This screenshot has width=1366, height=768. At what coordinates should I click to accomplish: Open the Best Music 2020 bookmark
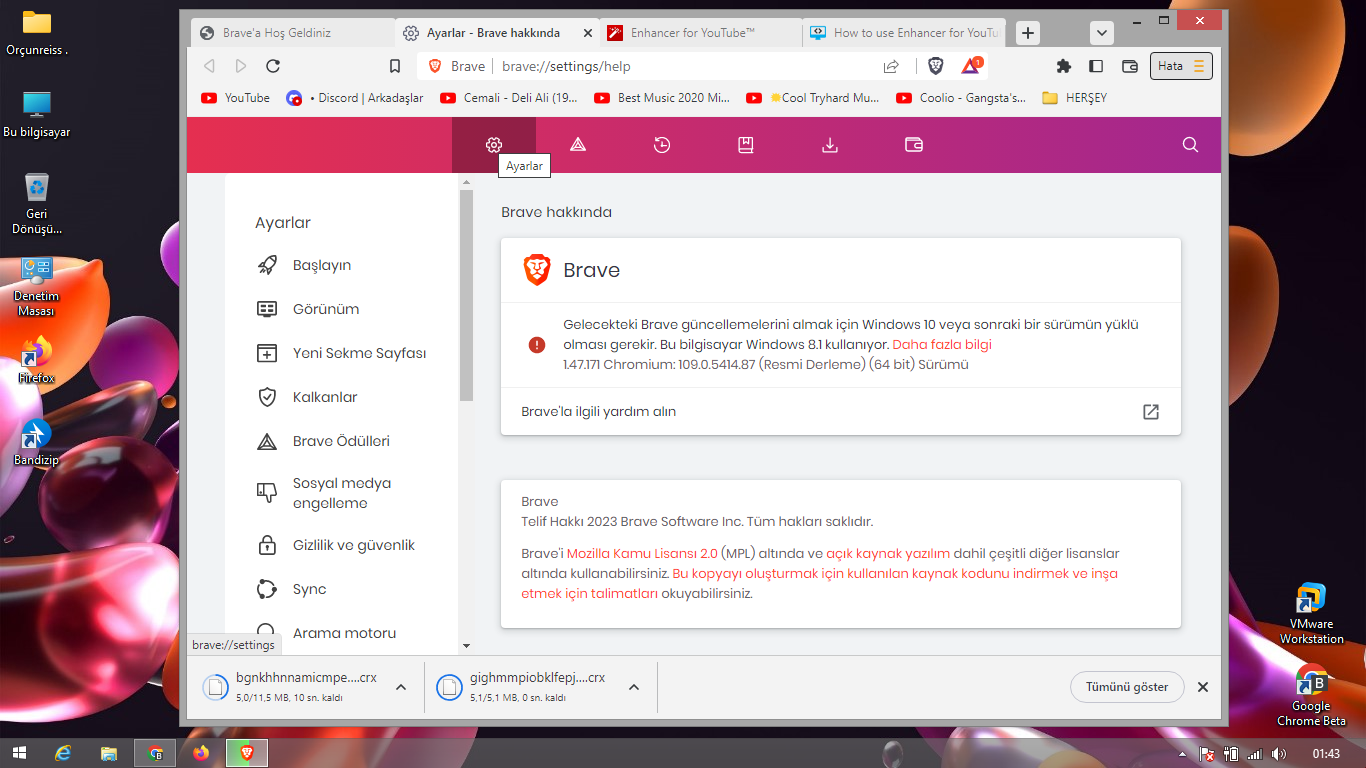(x=662, y=98)
